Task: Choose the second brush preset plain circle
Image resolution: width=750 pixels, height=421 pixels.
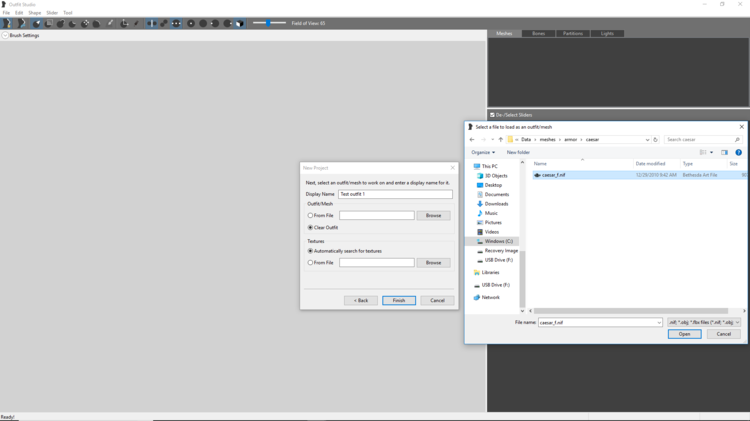Action: click(x=203, y=23)
